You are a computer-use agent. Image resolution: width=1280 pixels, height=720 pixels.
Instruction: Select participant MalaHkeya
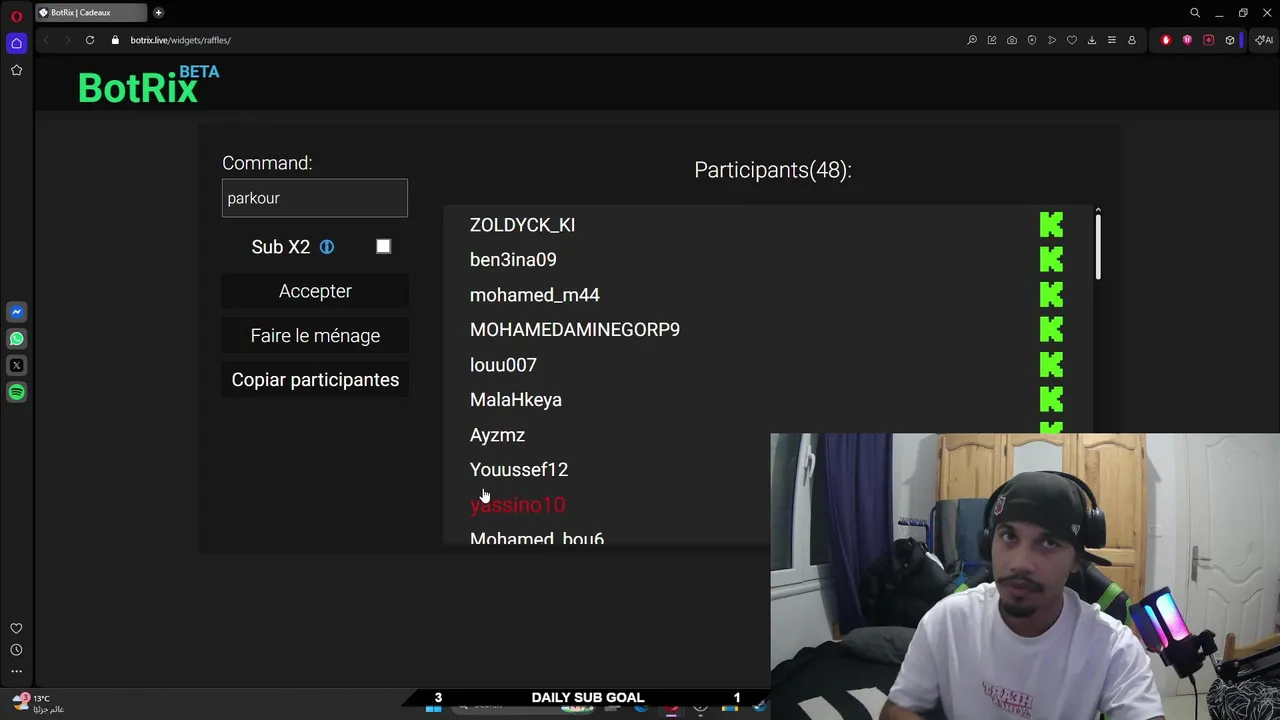coord(516,400)
